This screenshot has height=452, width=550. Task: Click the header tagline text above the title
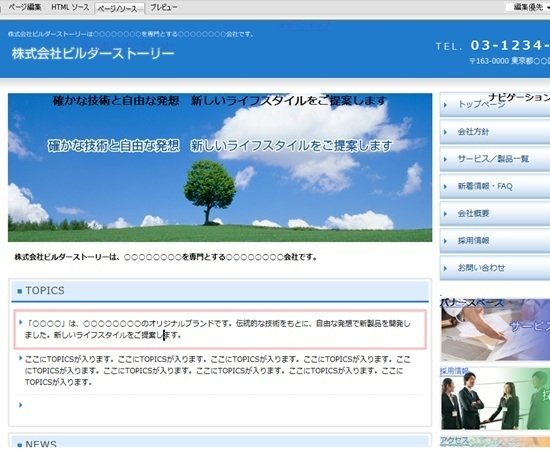pos(131,34)
